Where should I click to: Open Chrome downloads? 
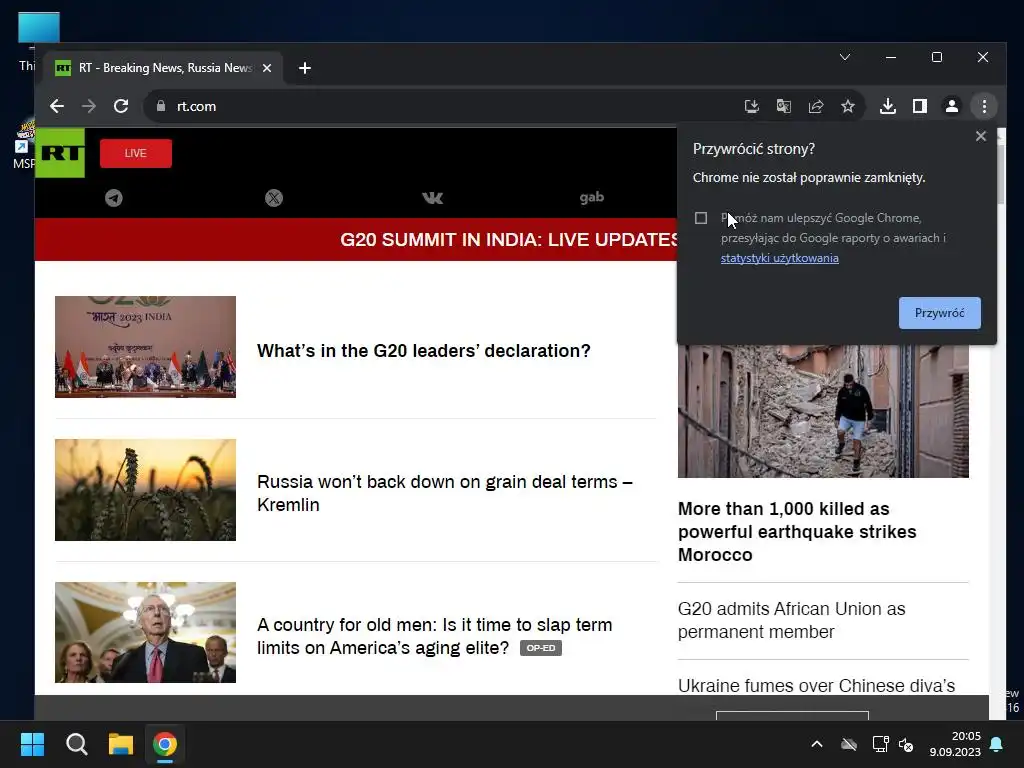888,106
